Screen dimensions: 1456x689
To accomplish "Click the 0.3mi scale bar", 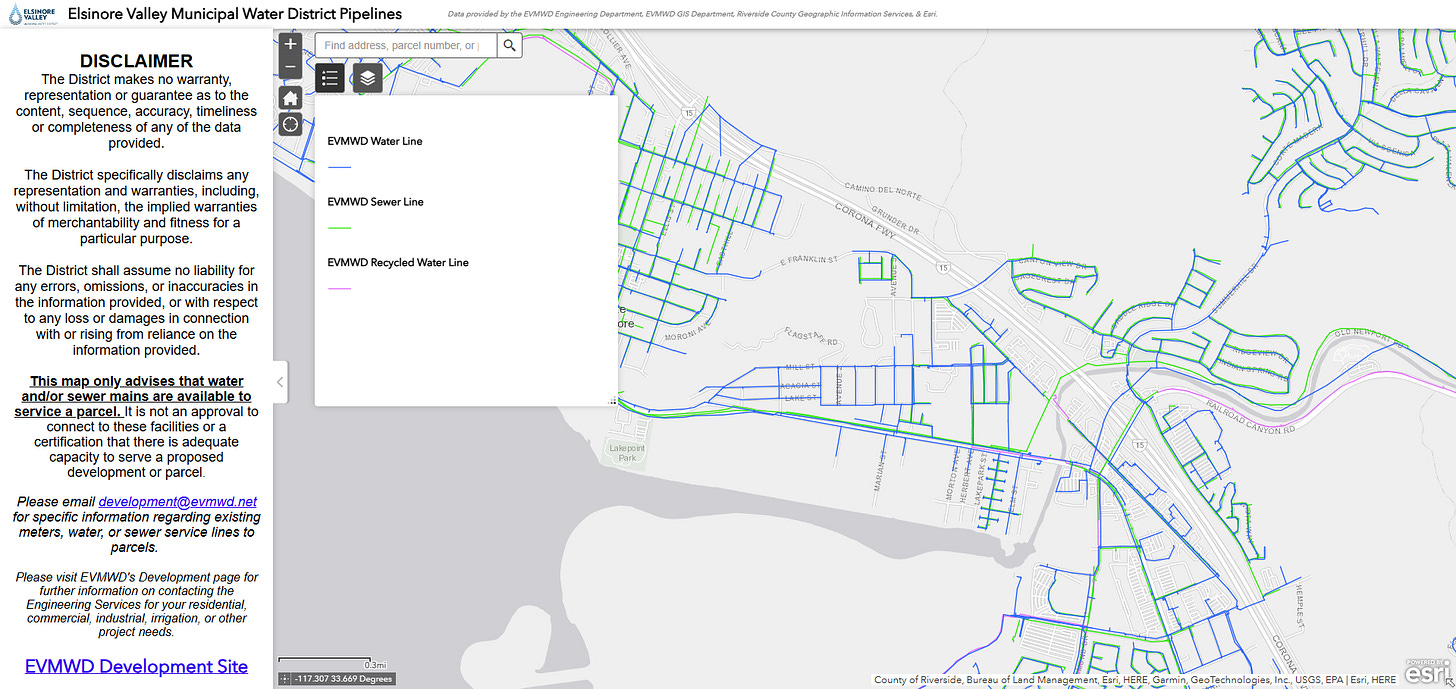I will pyautogui.click(x=332, y=662).
